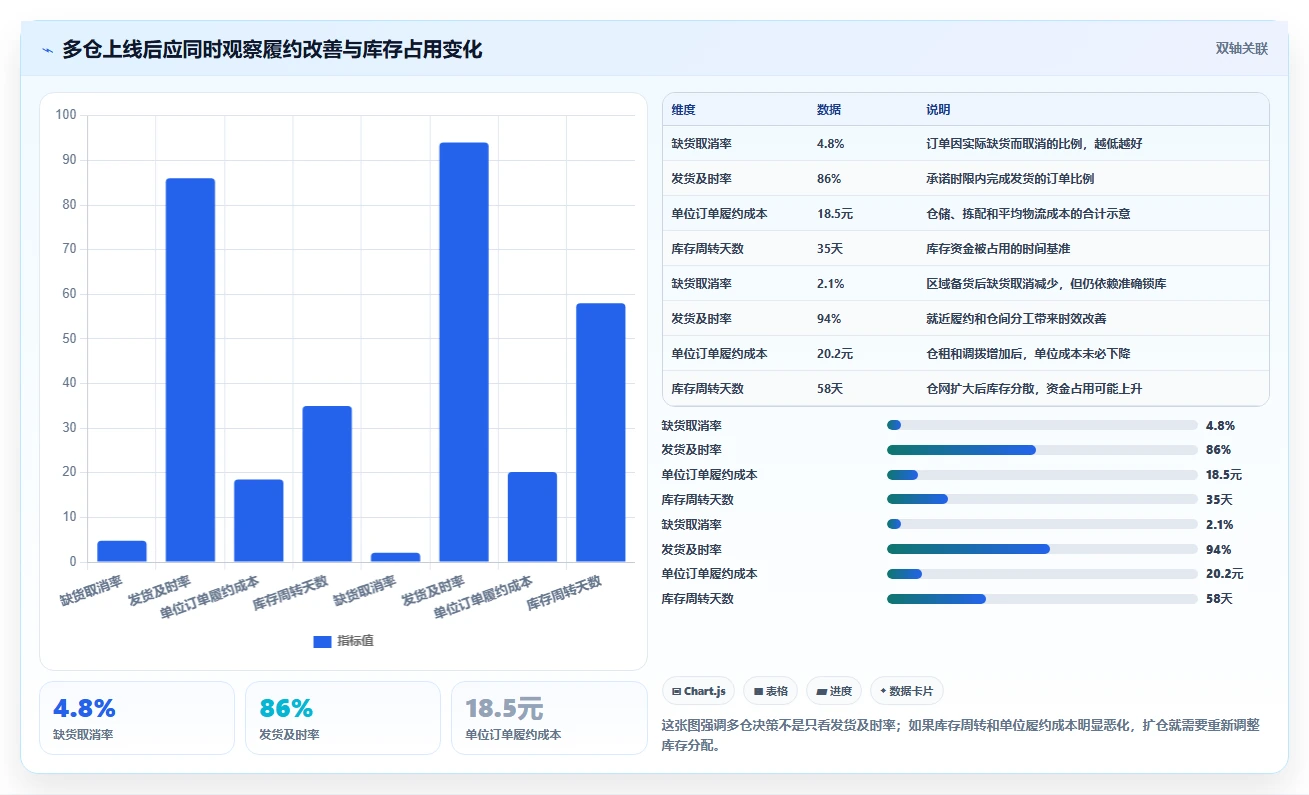Click the cell 就近履约和仓间分工带来时效改善
Viewport: 1309px width, 795px height.
[x=1016, y=319]
